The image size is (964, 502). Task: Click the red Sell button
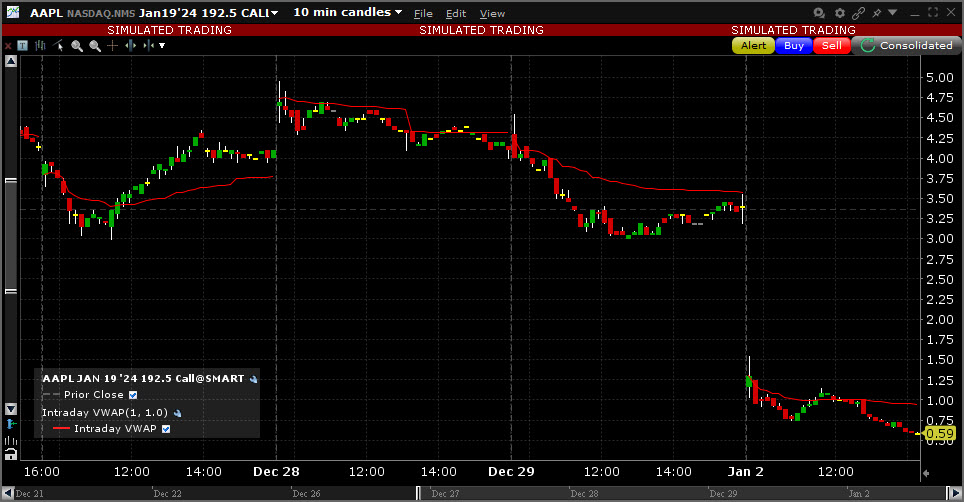(x=831, y=45)
